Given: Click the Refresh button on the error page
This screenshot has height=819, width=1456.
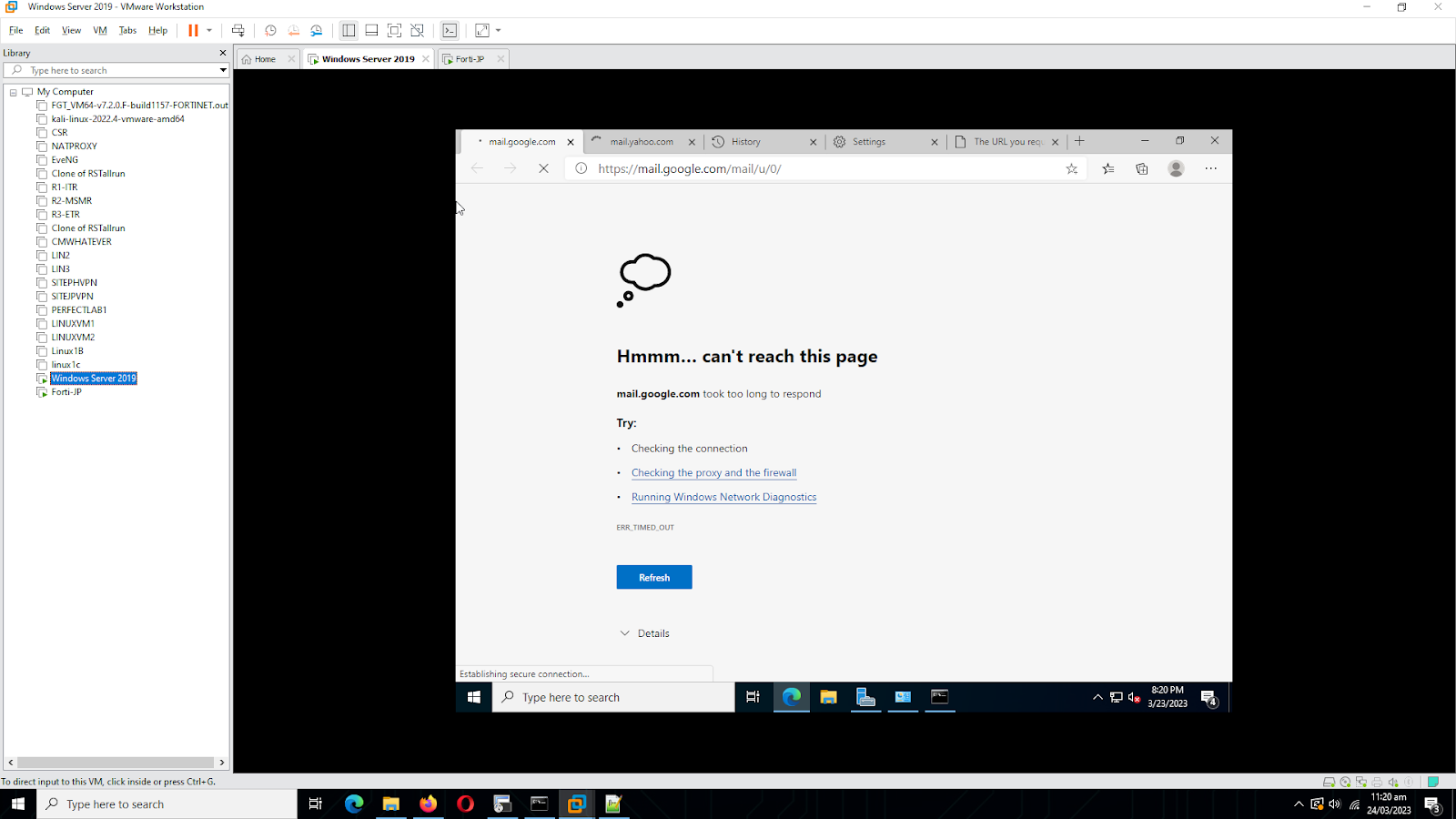Looking at the screenshot, I should point(654,577).
